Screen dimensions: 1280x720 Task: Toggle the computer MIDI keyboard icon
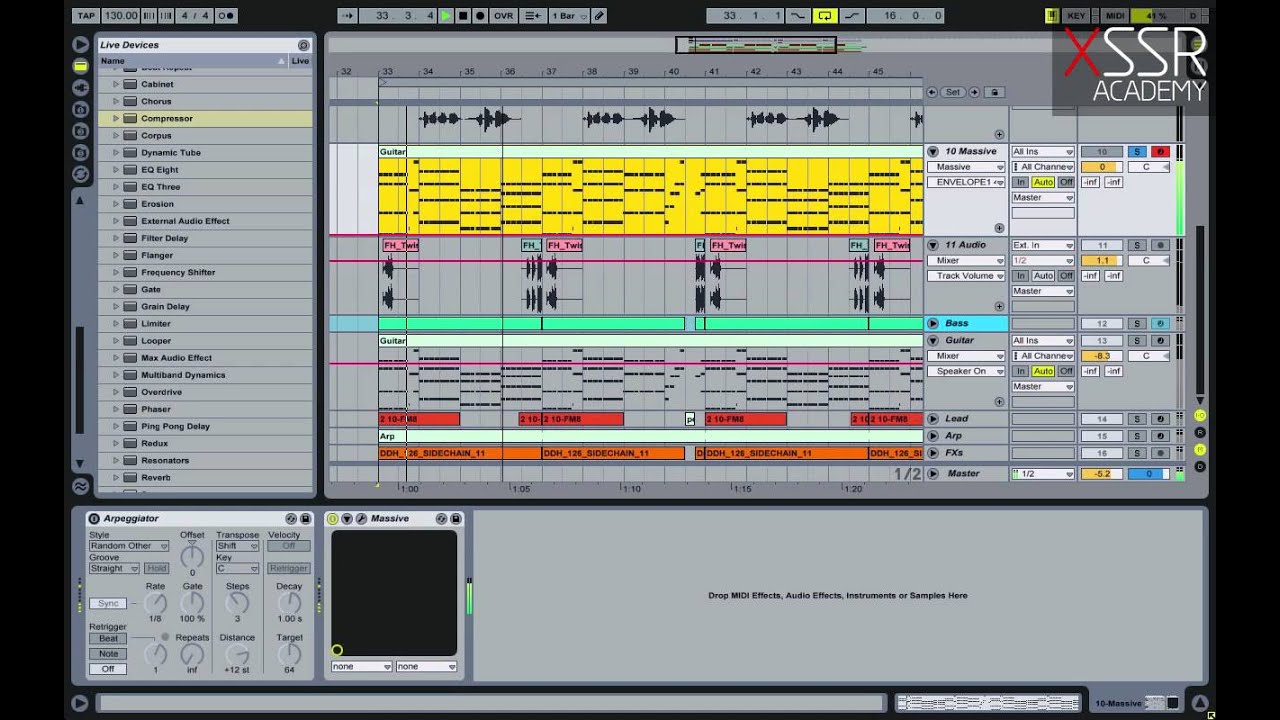tap(1051, 16)
